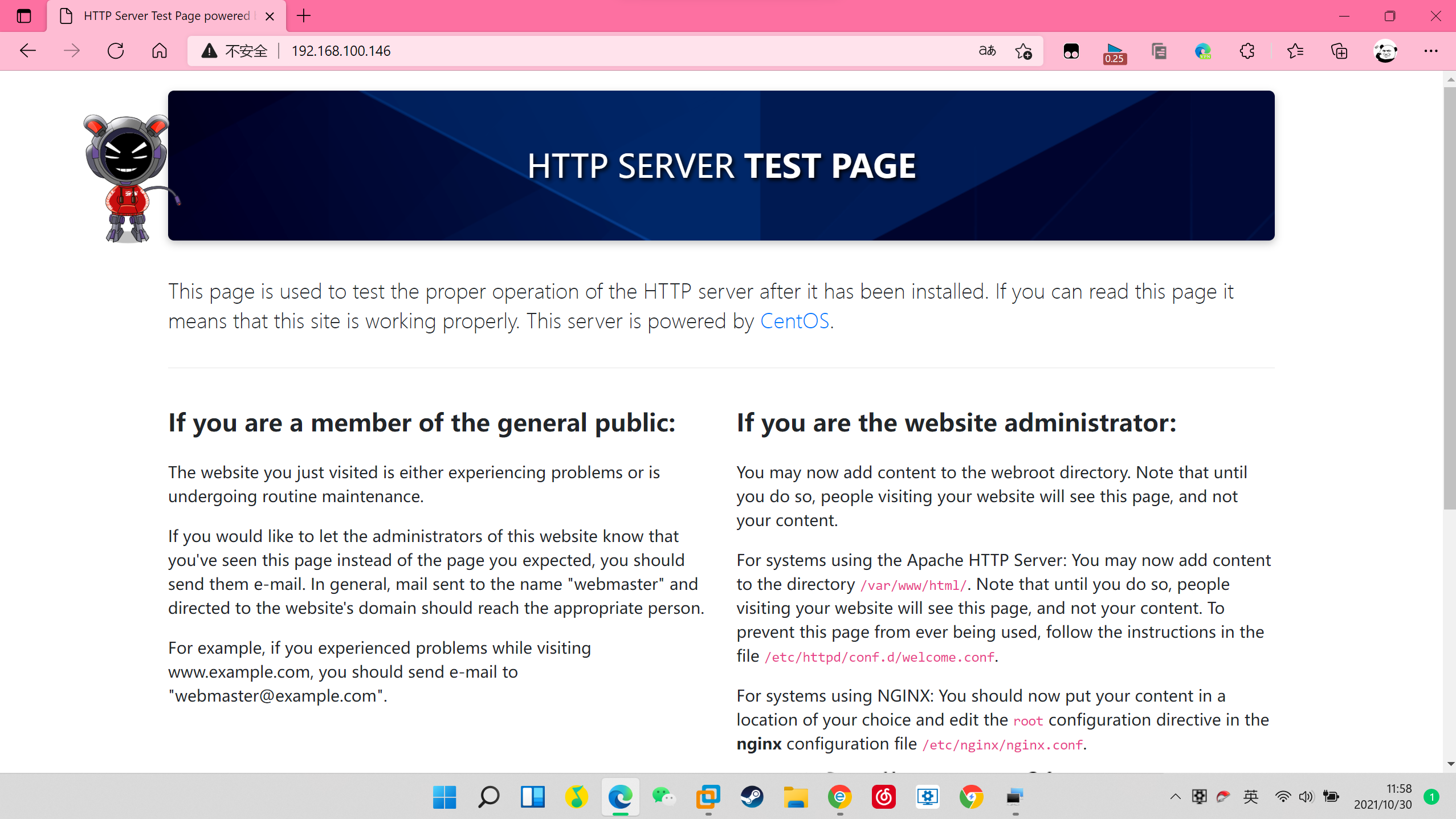Viewport: 1456px width, 819px height.
Task: Open the Extensions puzzle menu
Action: pos(1247,51)
